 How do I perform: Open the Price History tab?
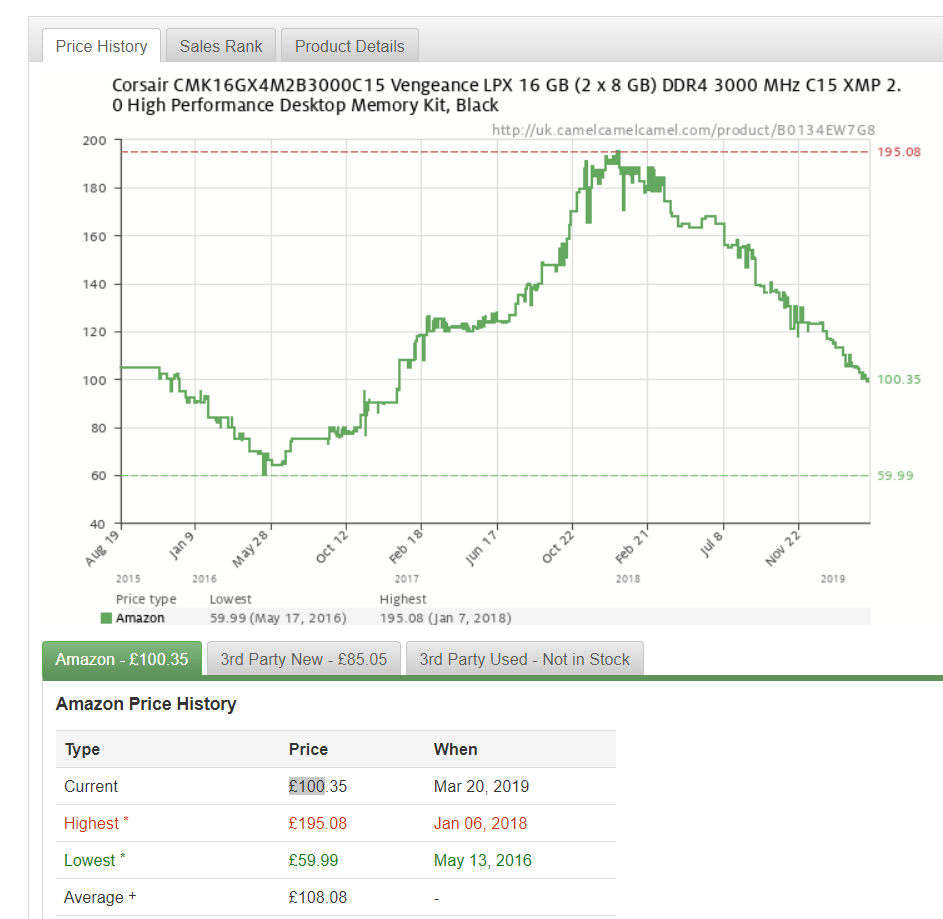coord(101,46)
